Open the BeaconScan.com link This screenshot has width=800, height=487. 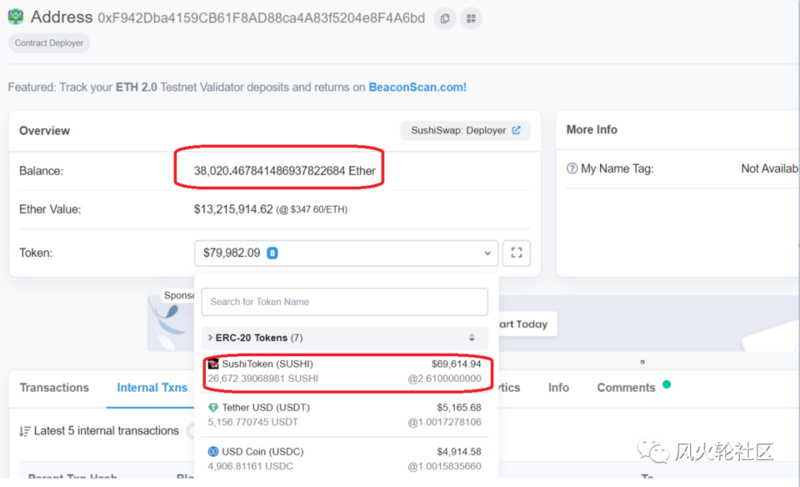[417, 87]
